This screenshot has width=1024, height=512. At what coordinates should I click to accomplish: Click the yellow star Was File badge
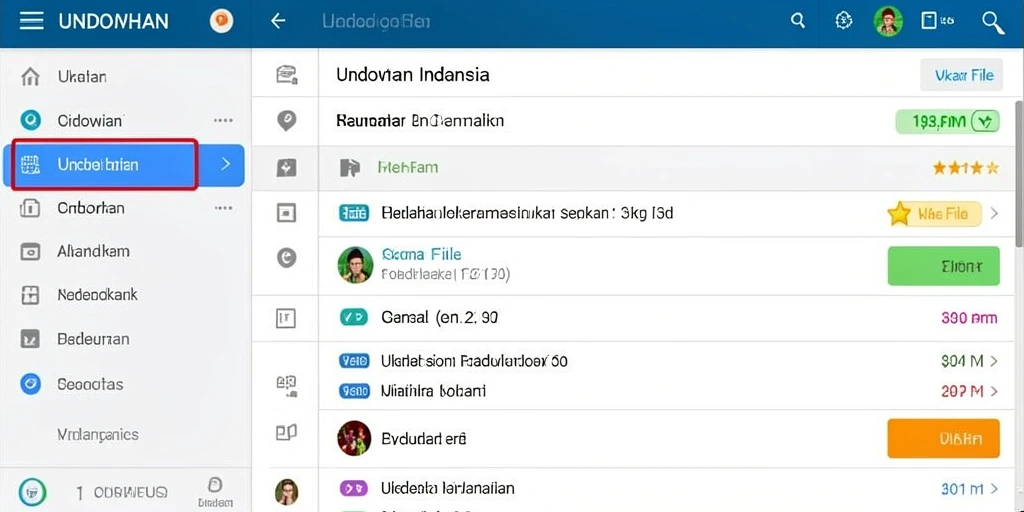click(935, 214)
